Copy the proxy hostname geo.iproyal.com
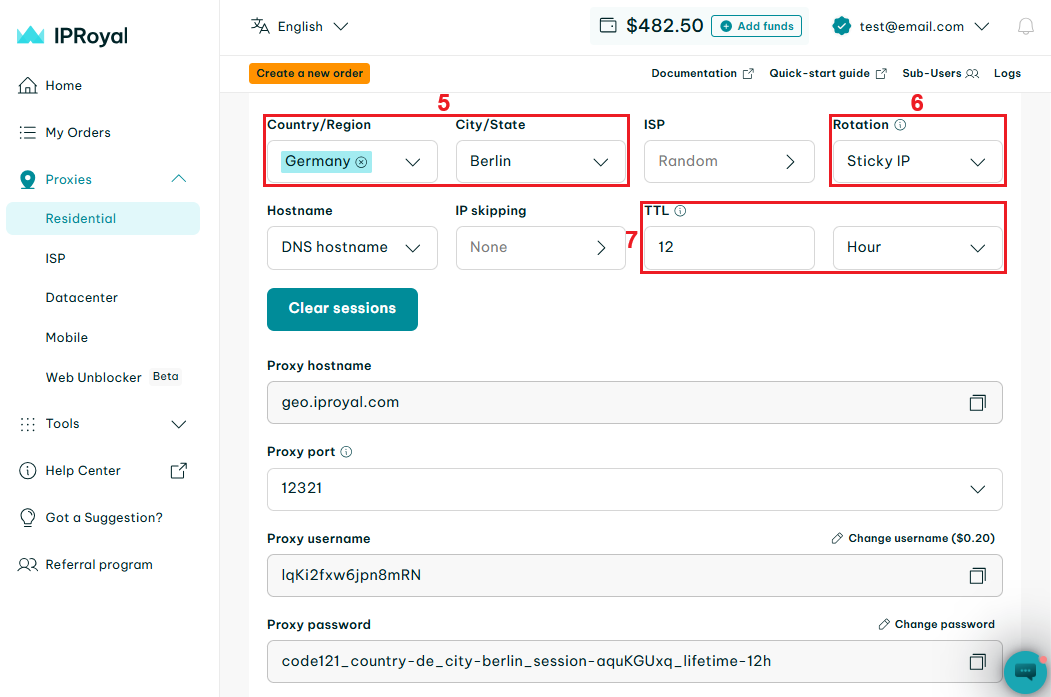The height and width of the screenshot is (697, 1051). coord(977,403)
